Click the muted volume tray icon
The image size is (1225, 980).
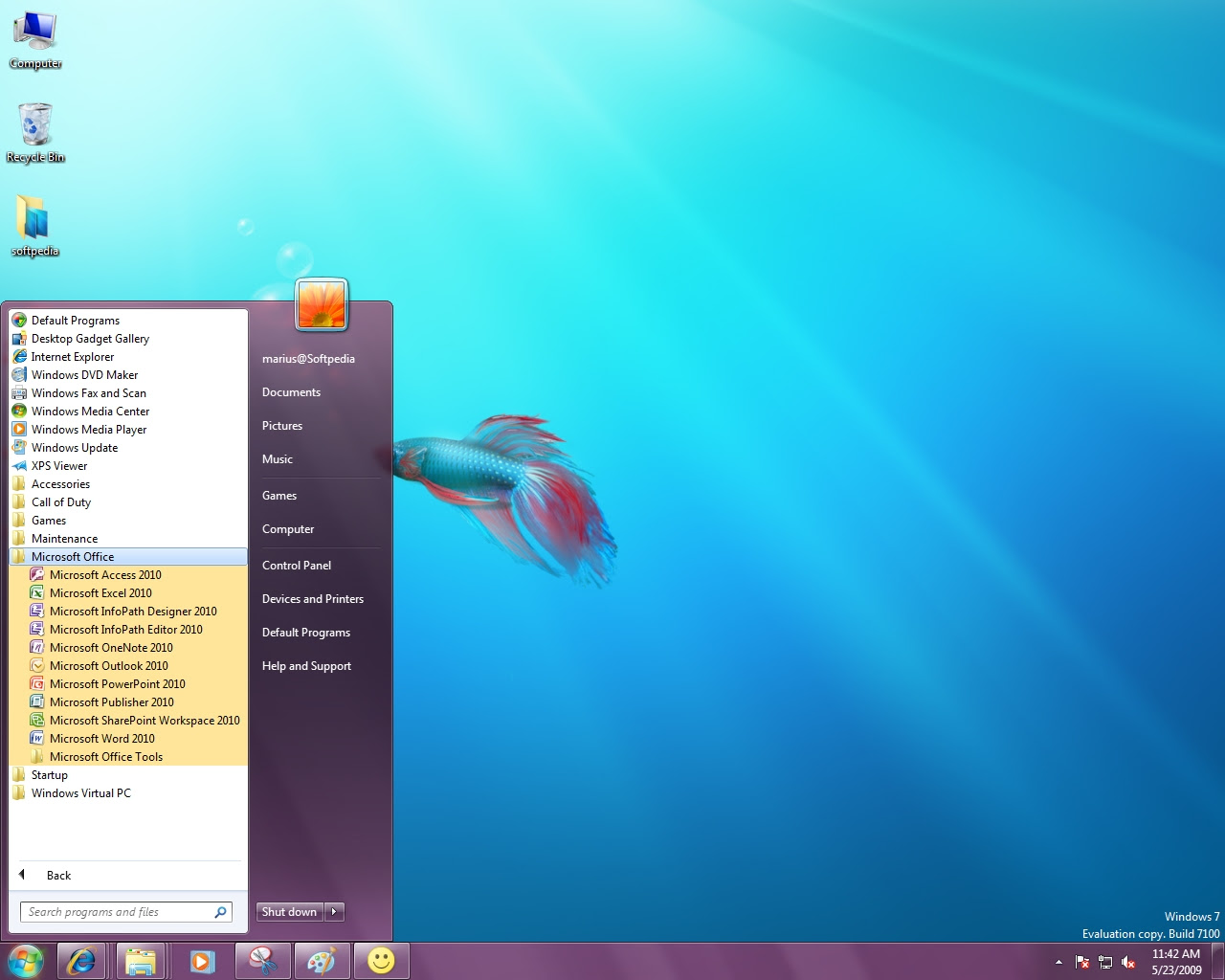pyautogui.click(x=1128, y=962)
